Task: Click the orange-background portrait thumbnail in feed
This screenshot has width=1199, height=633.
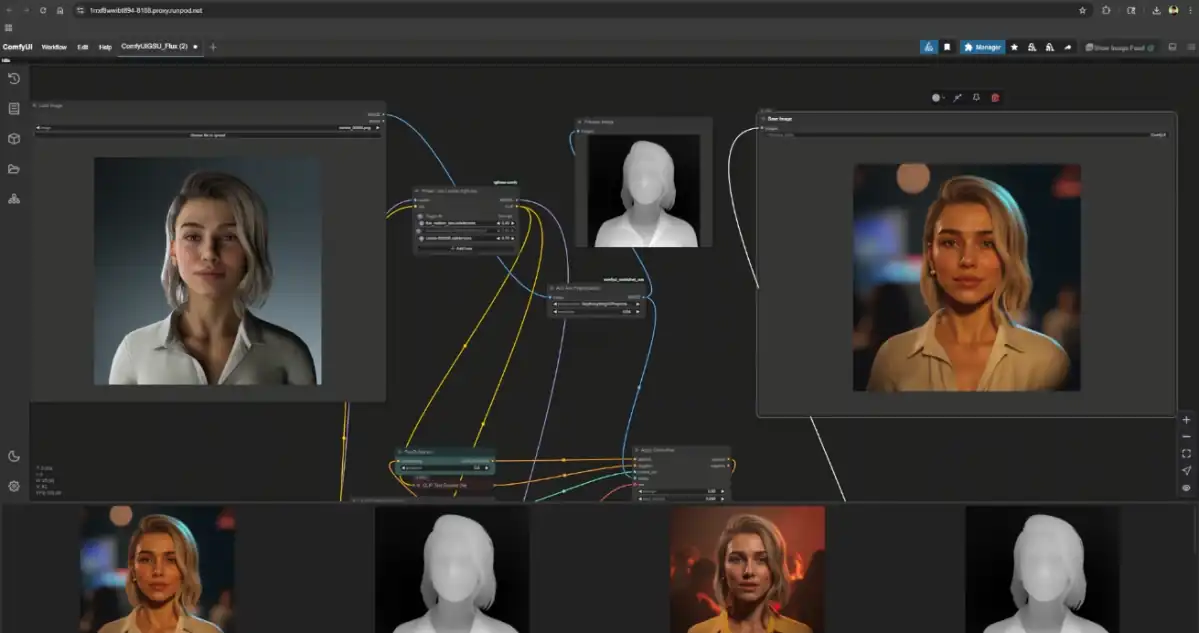Action: [747, 568]
